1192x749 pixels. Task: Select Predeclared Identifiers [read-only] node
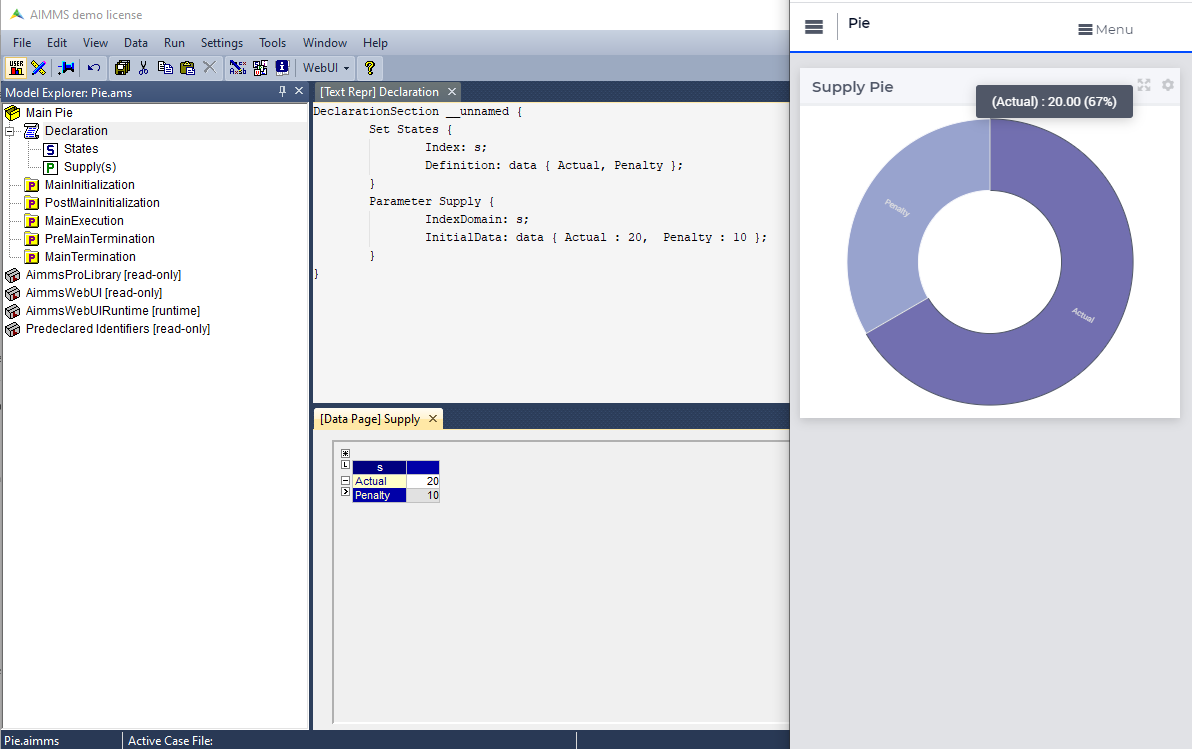pyautogui.click(x=118, y=328)
